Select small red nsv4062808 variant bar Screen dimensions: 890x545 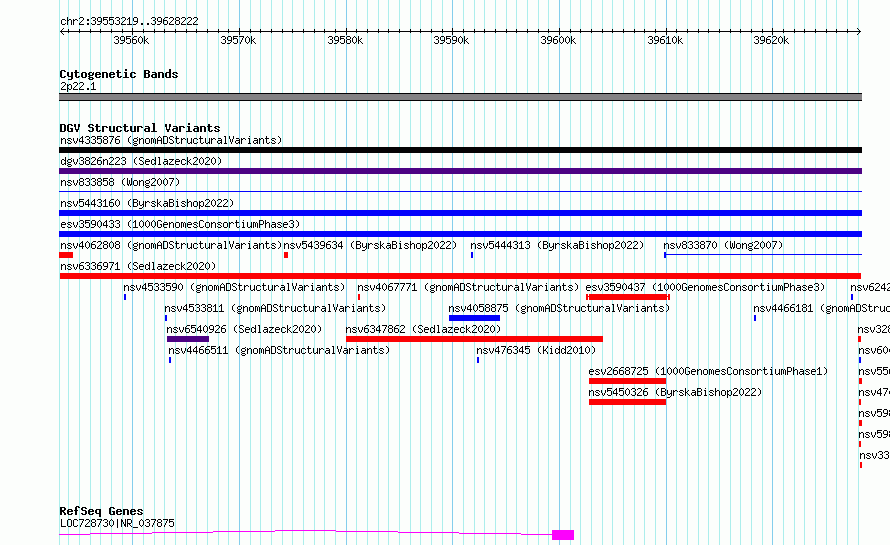click(x=66, y=255)
